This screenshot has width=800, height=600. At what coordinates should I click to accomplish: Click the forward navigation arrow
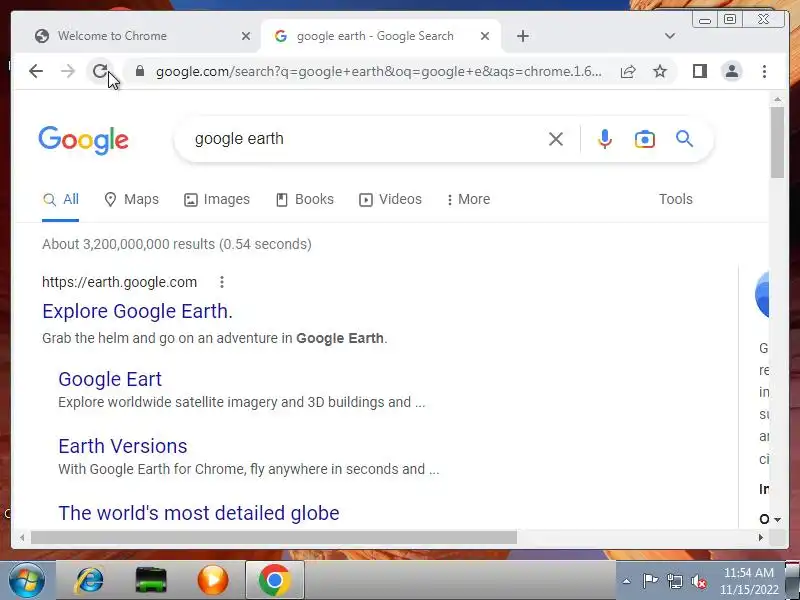click(x=68, y=71)
